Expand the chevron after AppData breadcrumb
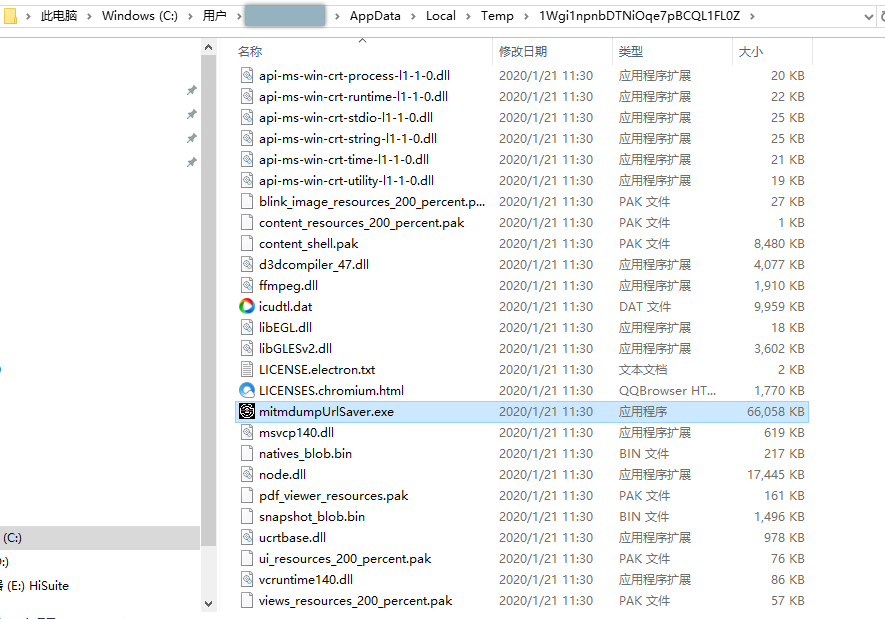Image resolution: width=885 pixels, height=619 pixels. click(x=413, y=16)
